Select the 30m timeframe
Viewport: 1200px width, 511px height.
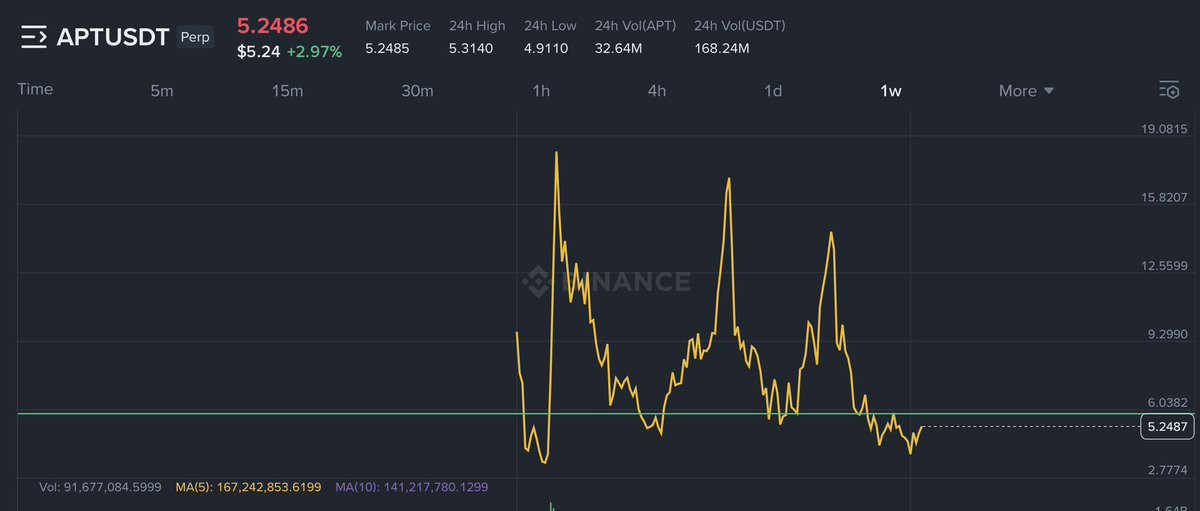417,91
